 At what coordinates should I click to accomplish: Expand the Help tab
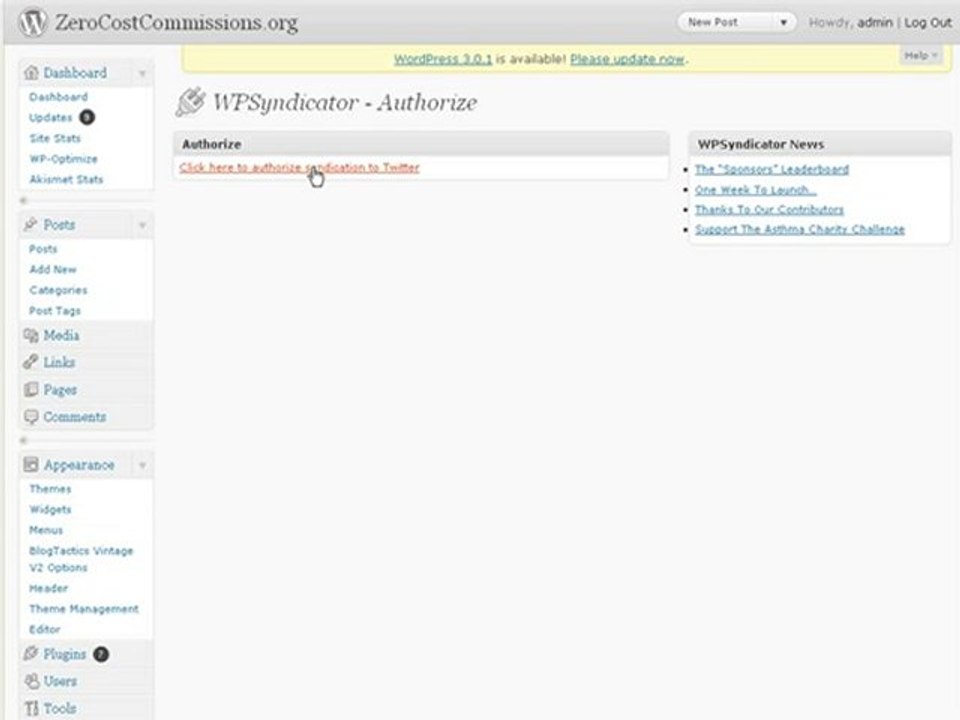click(x=921, y=56)
